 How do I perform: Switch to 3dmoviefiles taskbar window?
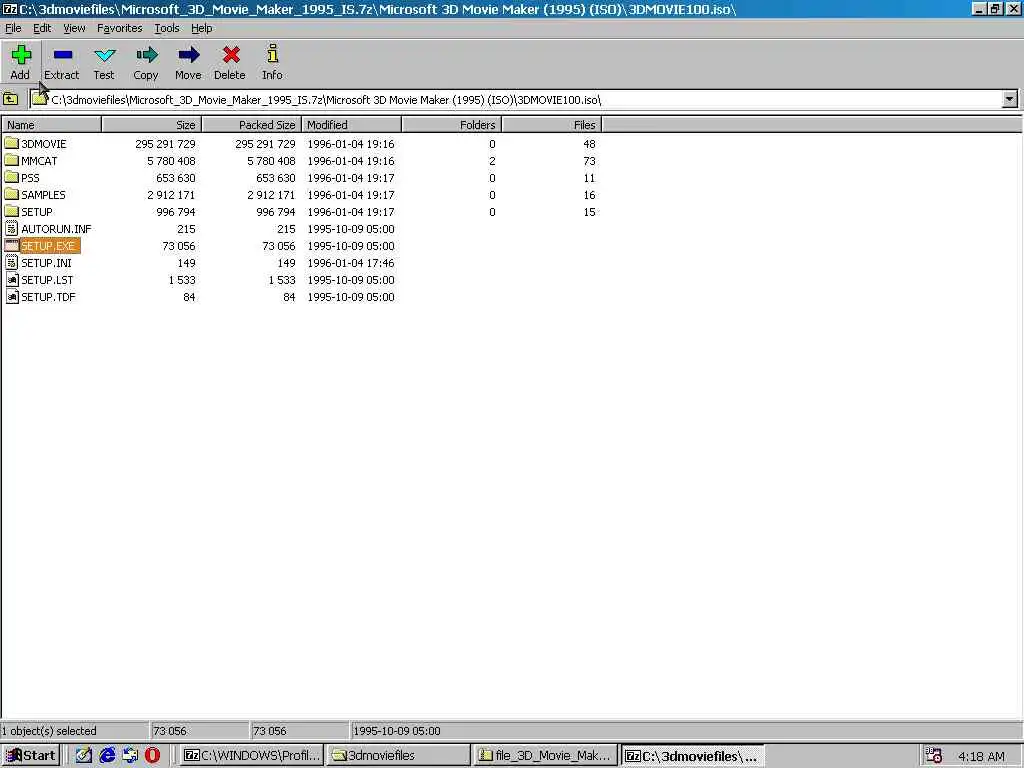[x=398, y=755]
